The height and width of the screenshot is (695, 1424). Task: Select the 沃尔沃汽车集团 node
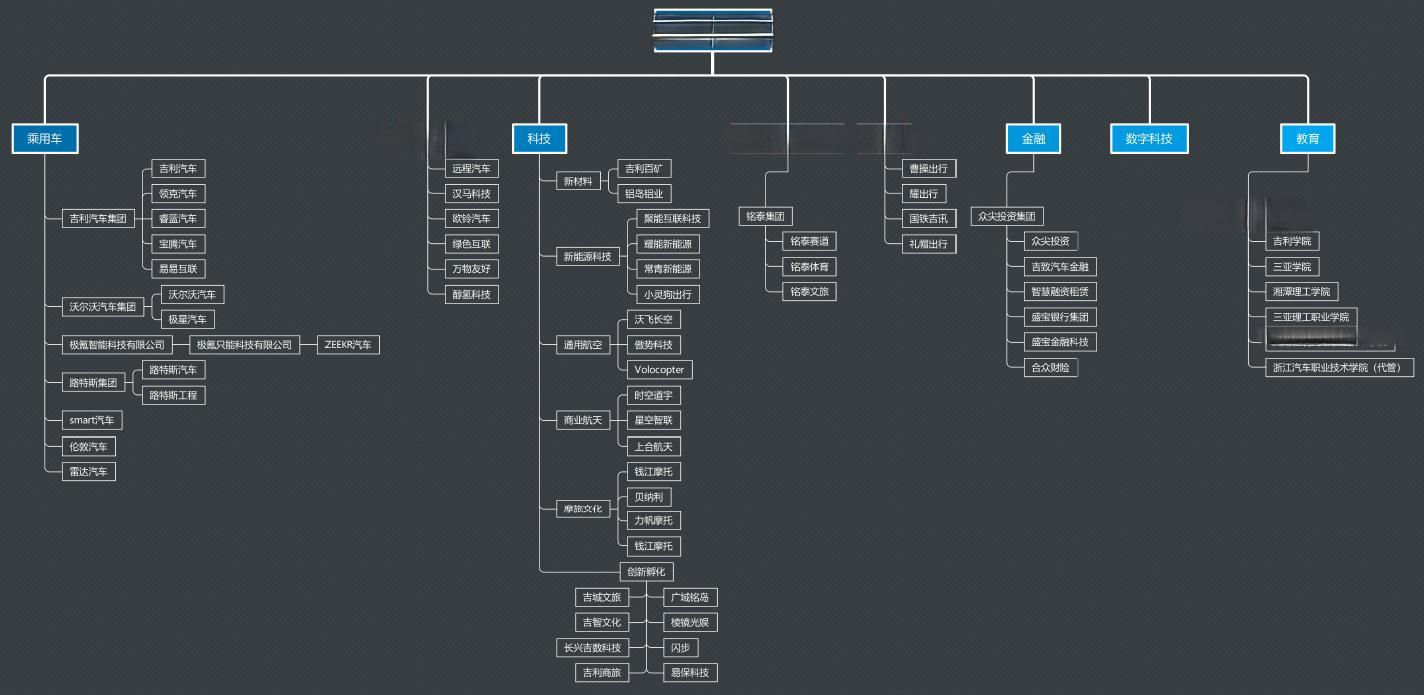tap(101, 306)
